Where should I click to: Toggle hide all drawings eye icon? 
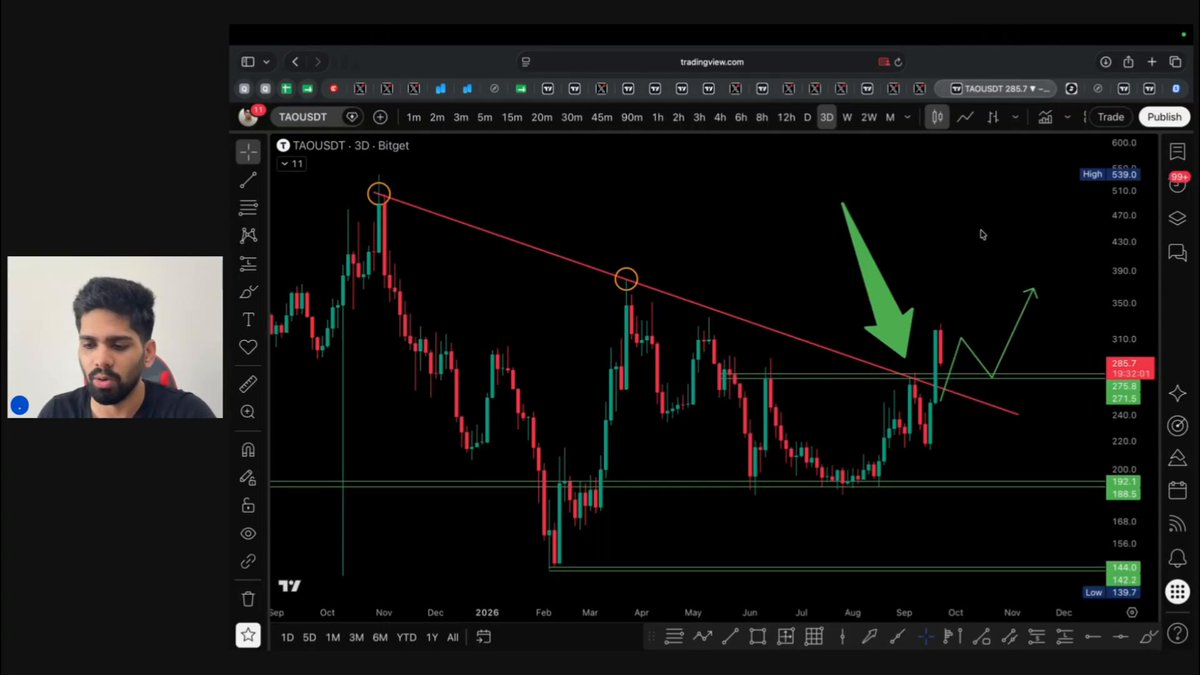point(248,534)
